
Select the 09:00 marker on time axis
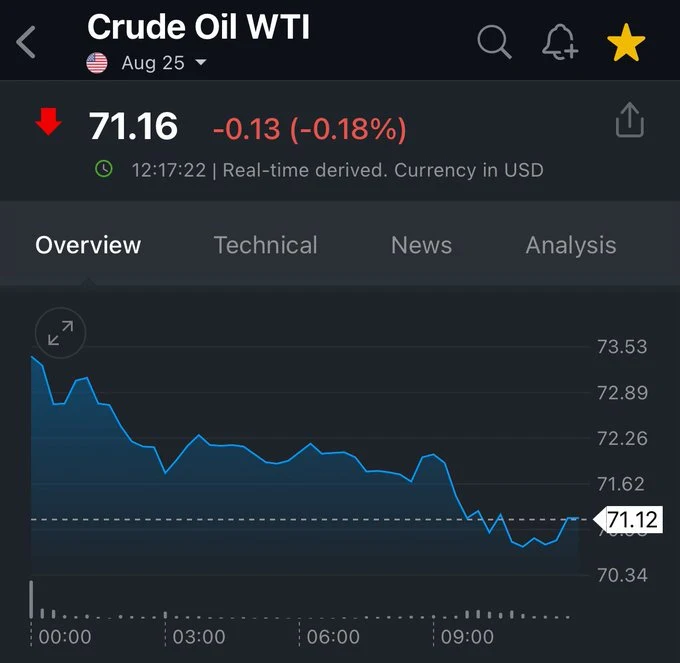coord(467,637)
